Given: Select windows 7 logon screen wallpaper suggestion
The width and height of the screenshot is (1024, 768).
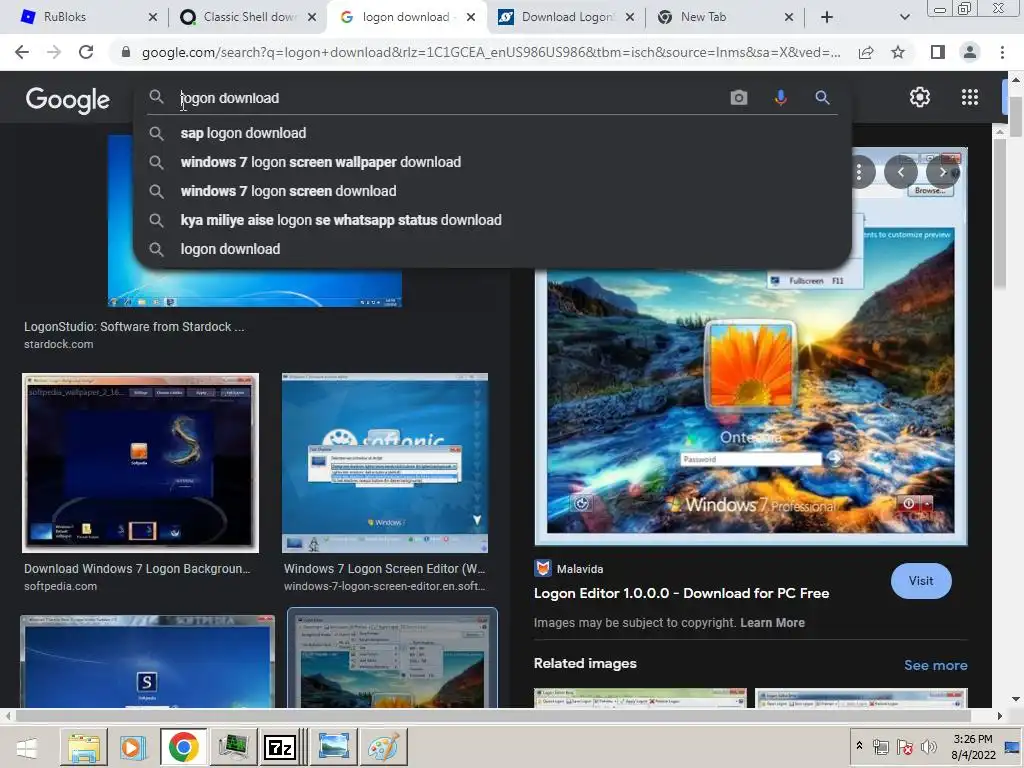Looking at the screenshot, I should (491, 162).
